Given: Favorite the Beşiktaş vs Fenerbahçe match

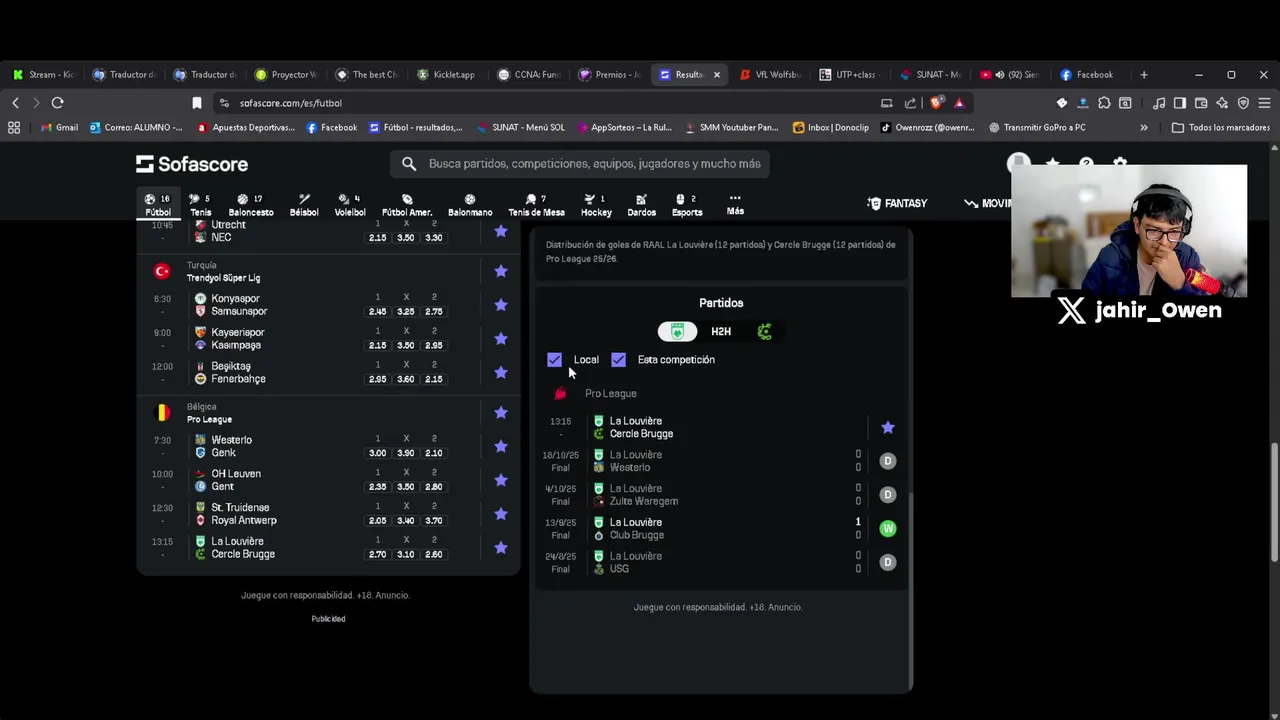Looking at the screenshot, I should [501, 372].
